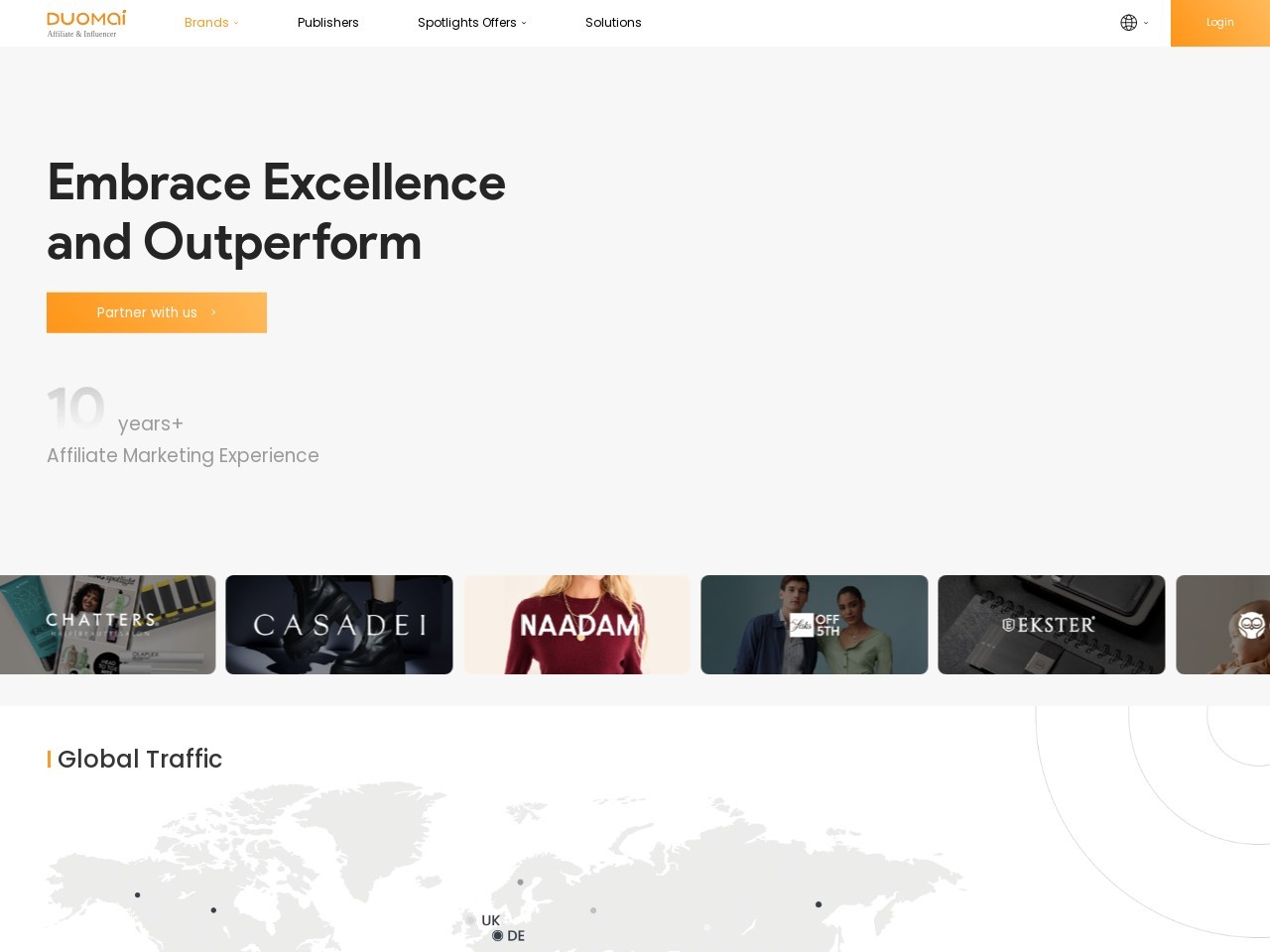Click the westernmost North America map dot
This screenshot has height=952, width=1270.
click(137, 894)
